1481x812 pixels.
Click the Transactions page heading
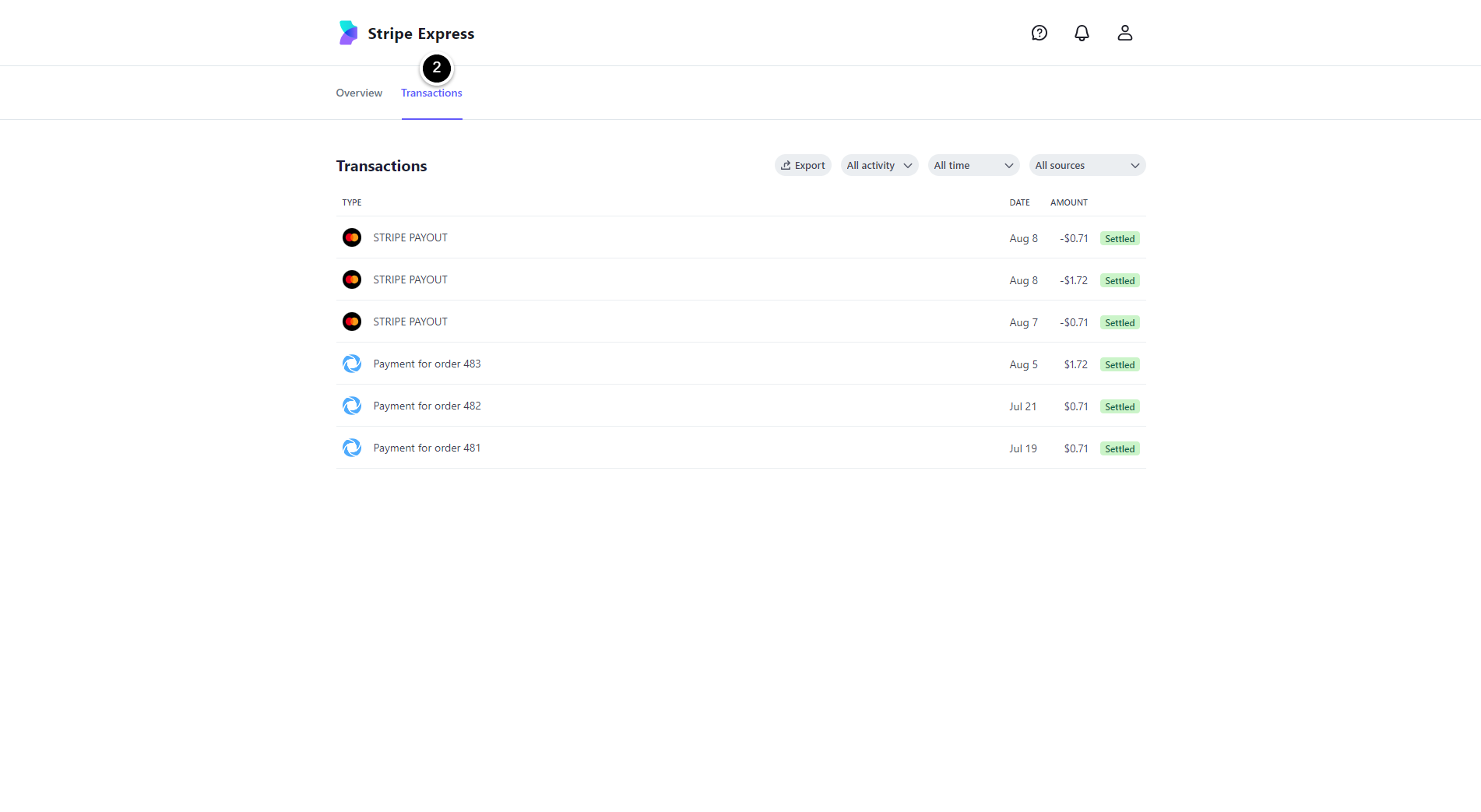tap(382, 166)
